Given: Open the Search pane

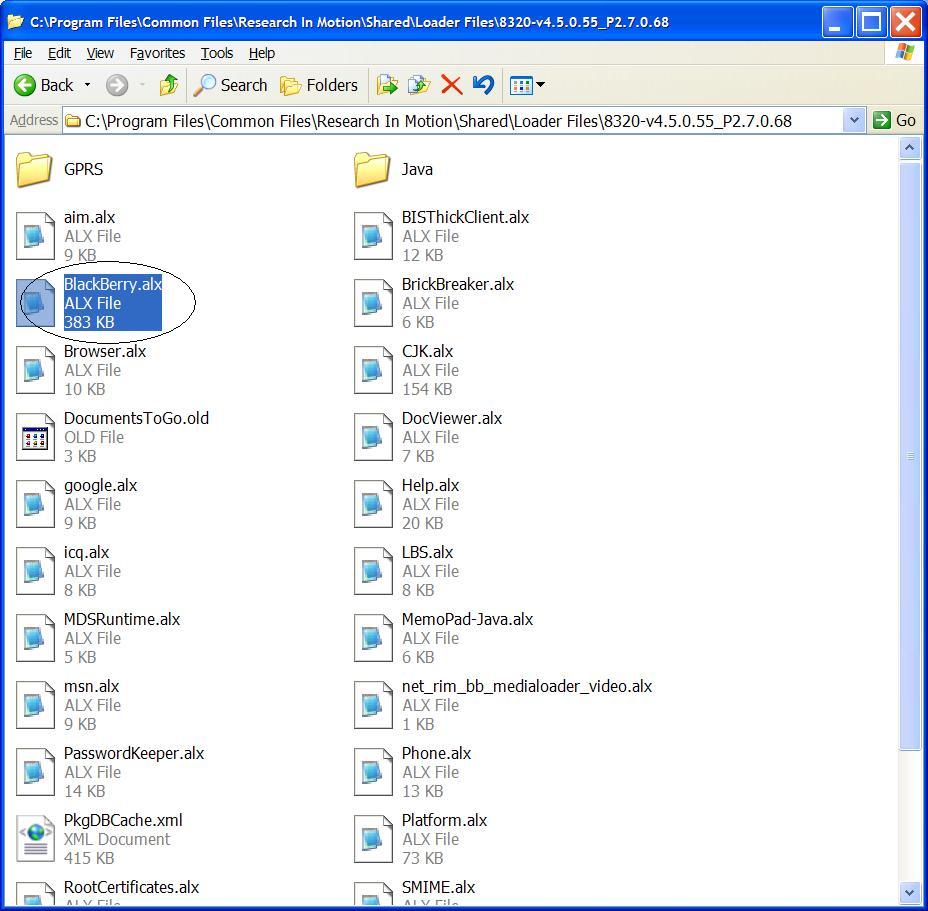Looking at the screenshot, I should (x=231, y=85).
